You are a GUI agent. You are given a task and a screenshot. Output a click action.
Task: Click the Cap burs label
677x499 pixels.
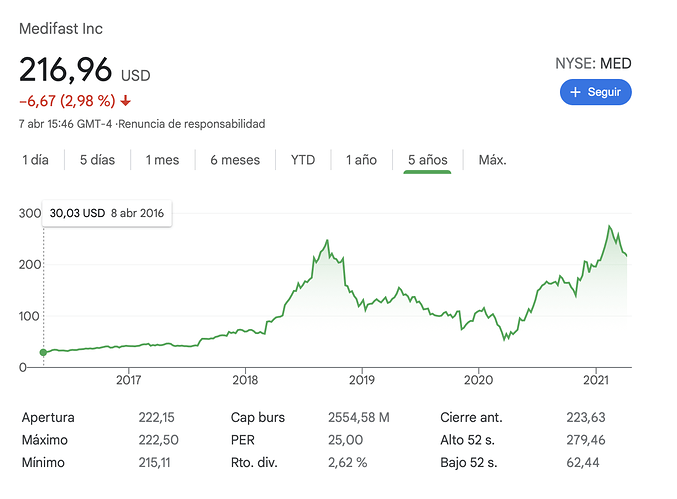[258, 417]
